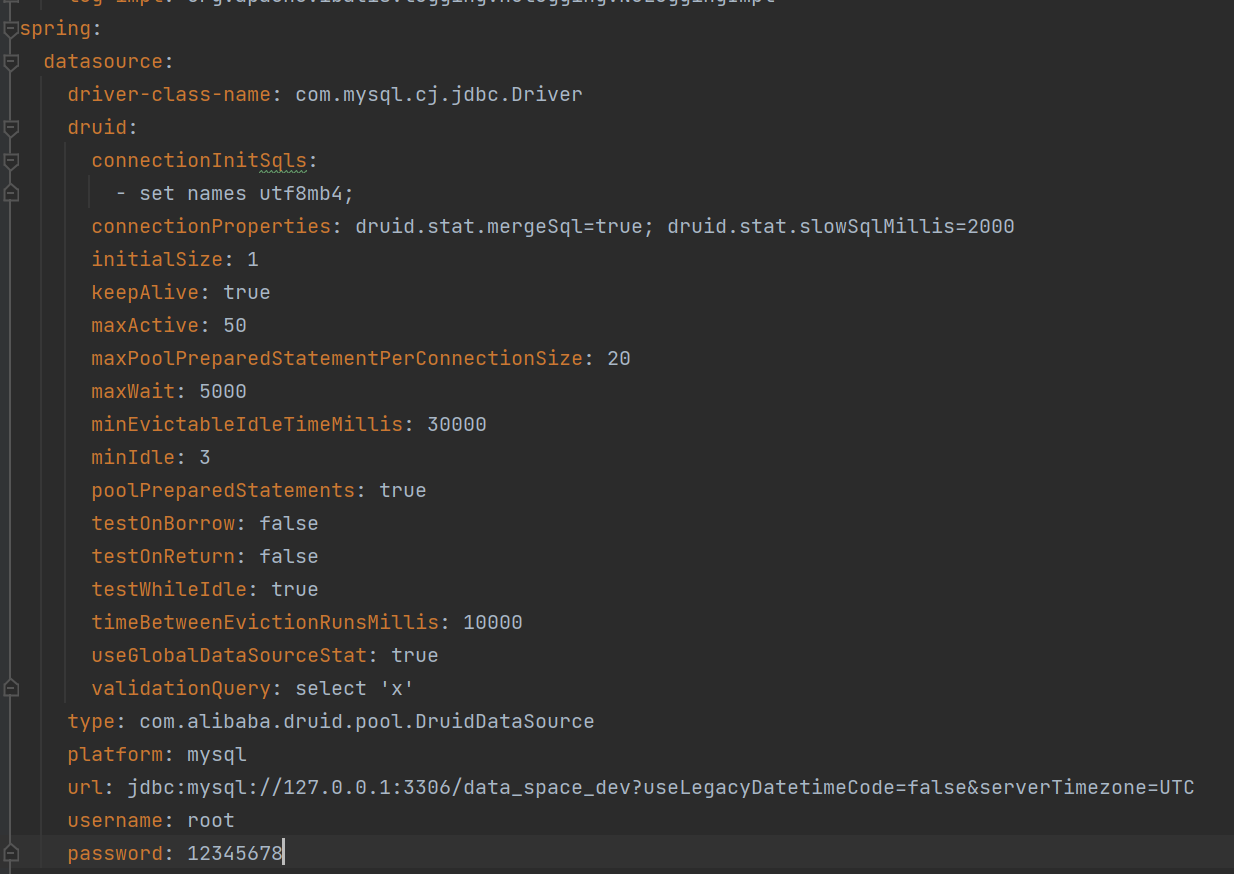
Task: Click the maxActive value 50
Action: click(234, 325)
